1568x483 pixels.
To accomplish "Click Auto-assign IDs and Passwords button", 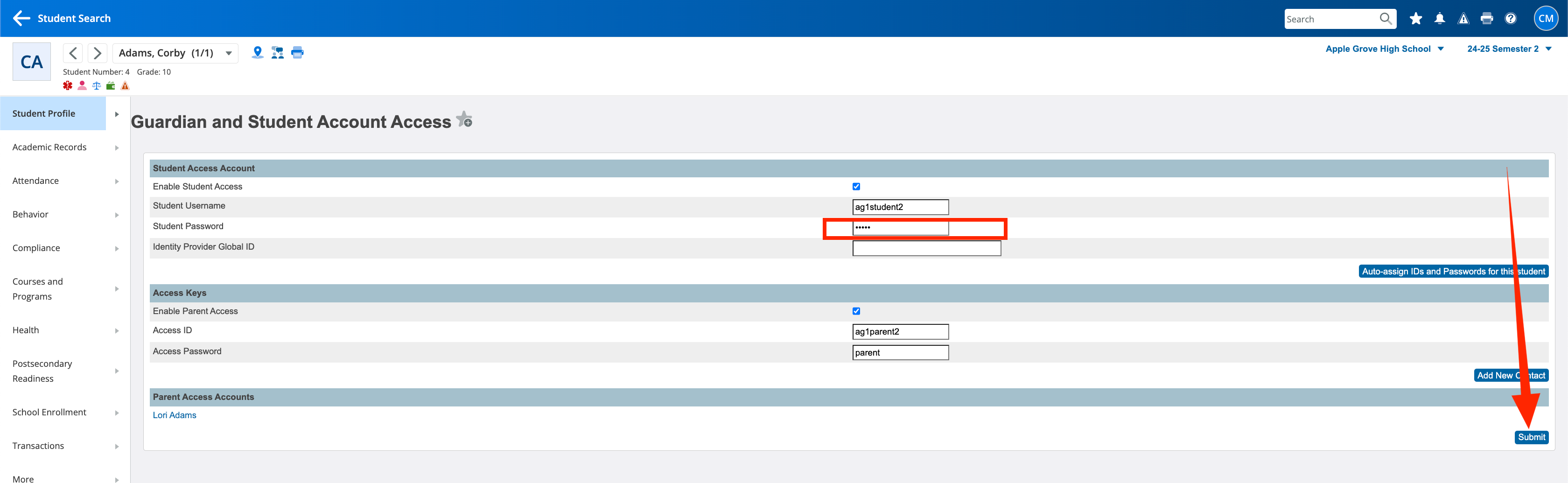I will click(x=1453, y=271).
